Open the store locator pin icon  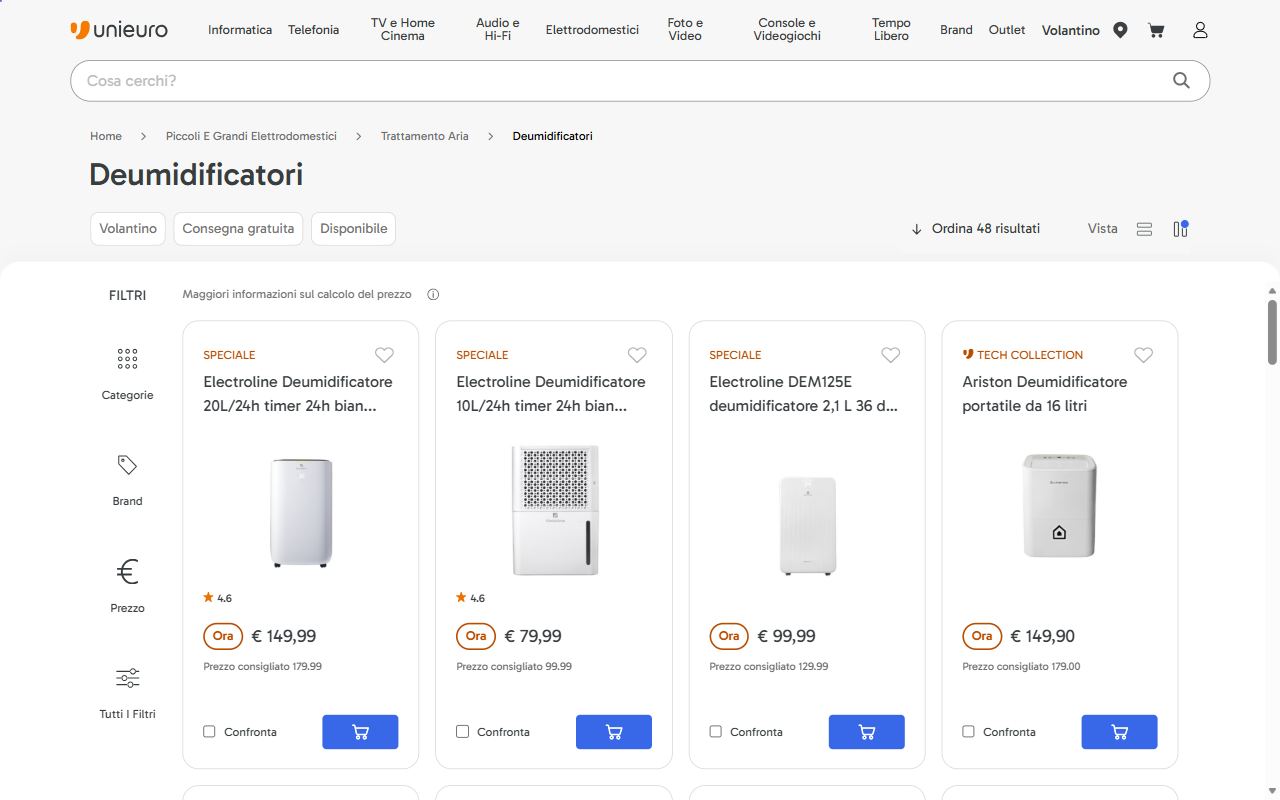pos(1120,30)
